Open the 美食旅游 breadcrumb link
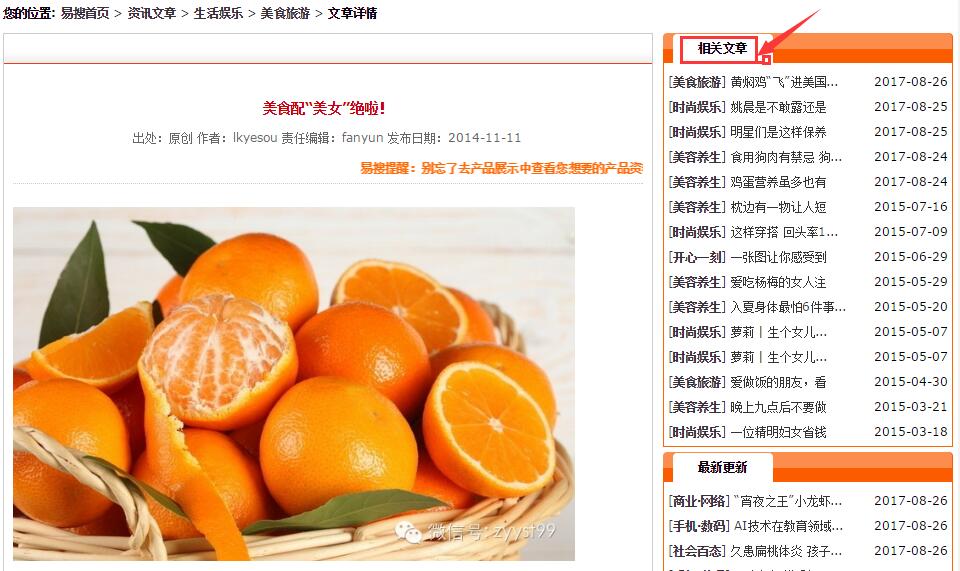 pyautogui.click(x=285, y=13)
